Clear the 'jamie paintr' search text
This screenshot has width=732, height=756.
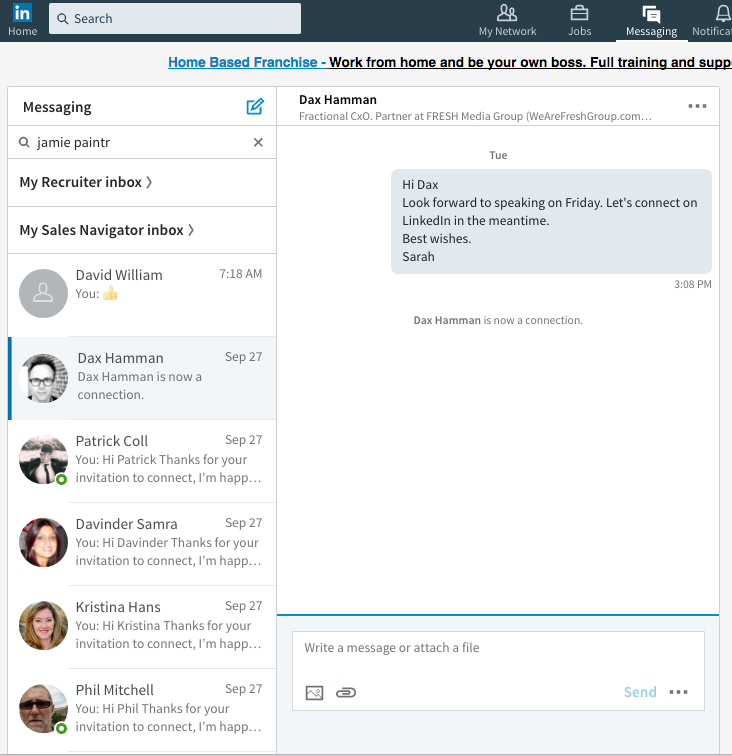258,143
